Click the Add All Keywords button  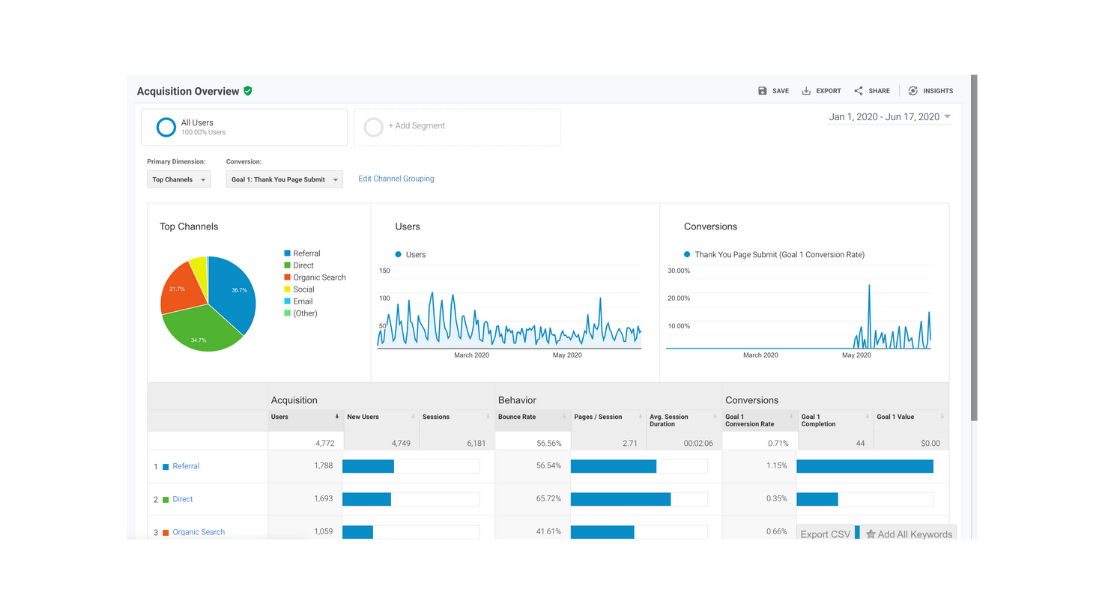(909, 534)
